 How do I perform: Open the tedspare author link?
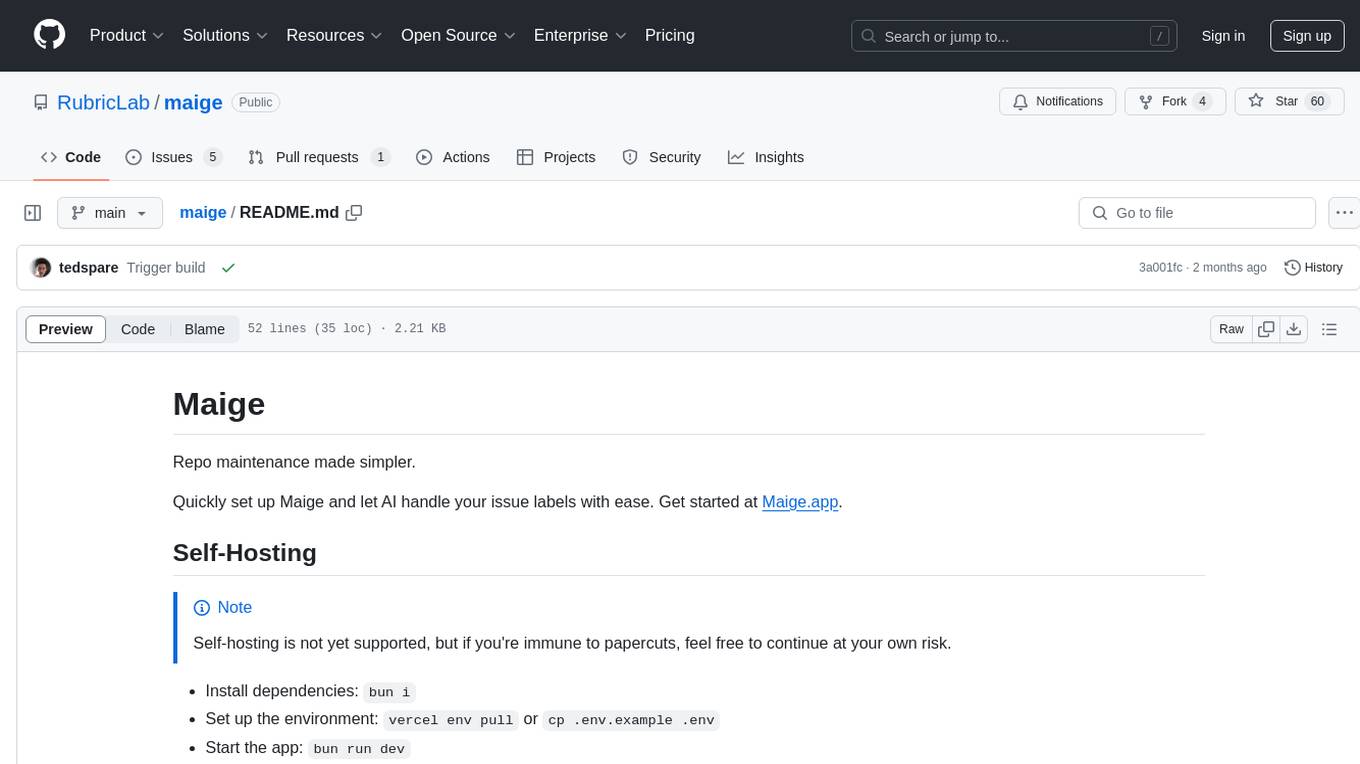[x=89, y=268]
